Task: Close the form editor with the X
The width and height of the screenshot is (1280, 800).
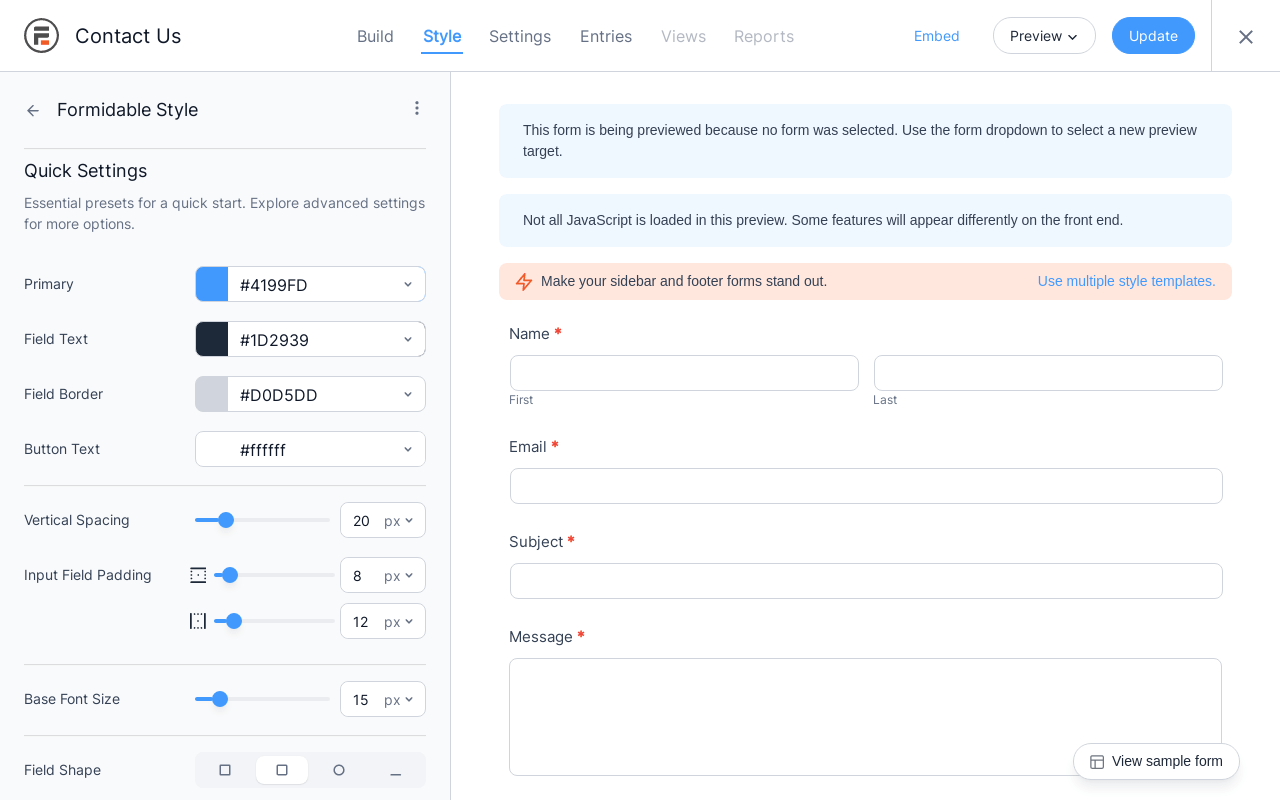Action: [x=1245, y=37]
